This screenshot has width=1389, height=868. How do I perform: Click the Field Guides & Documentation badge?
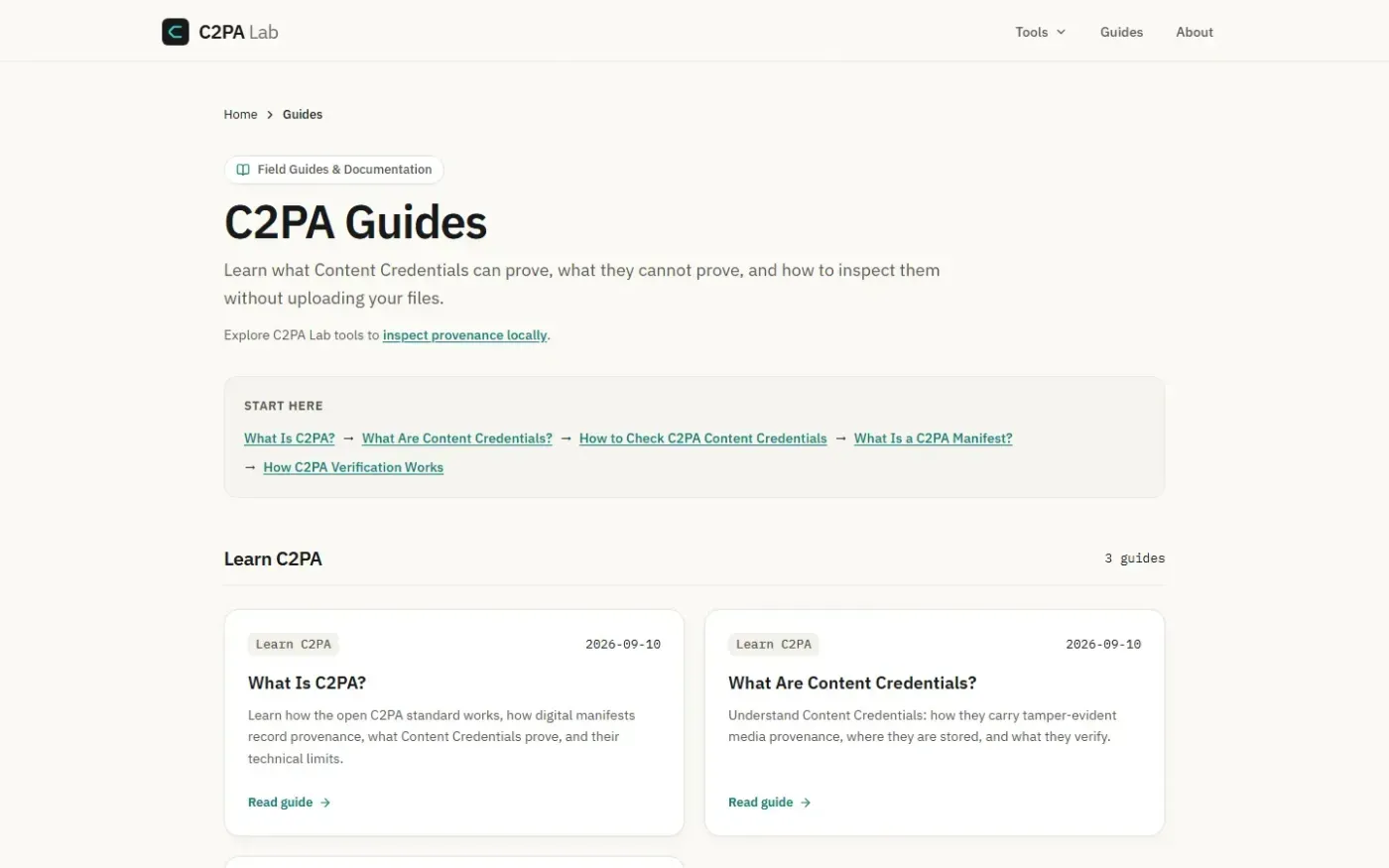(334, 170)
